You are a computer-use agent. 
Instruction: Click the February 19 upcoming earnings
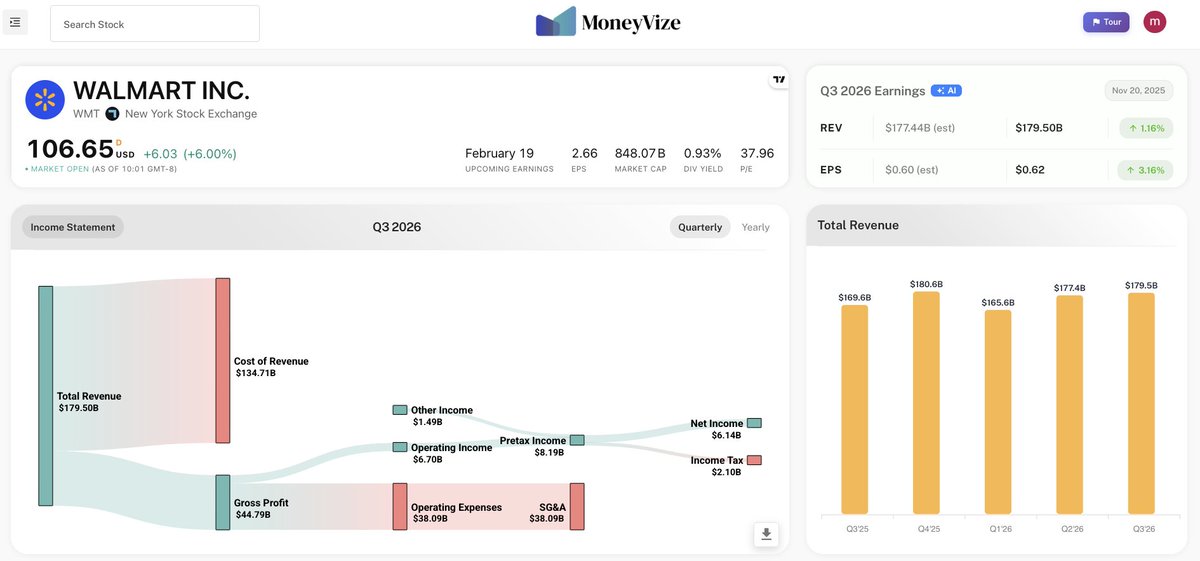(499, 153)
